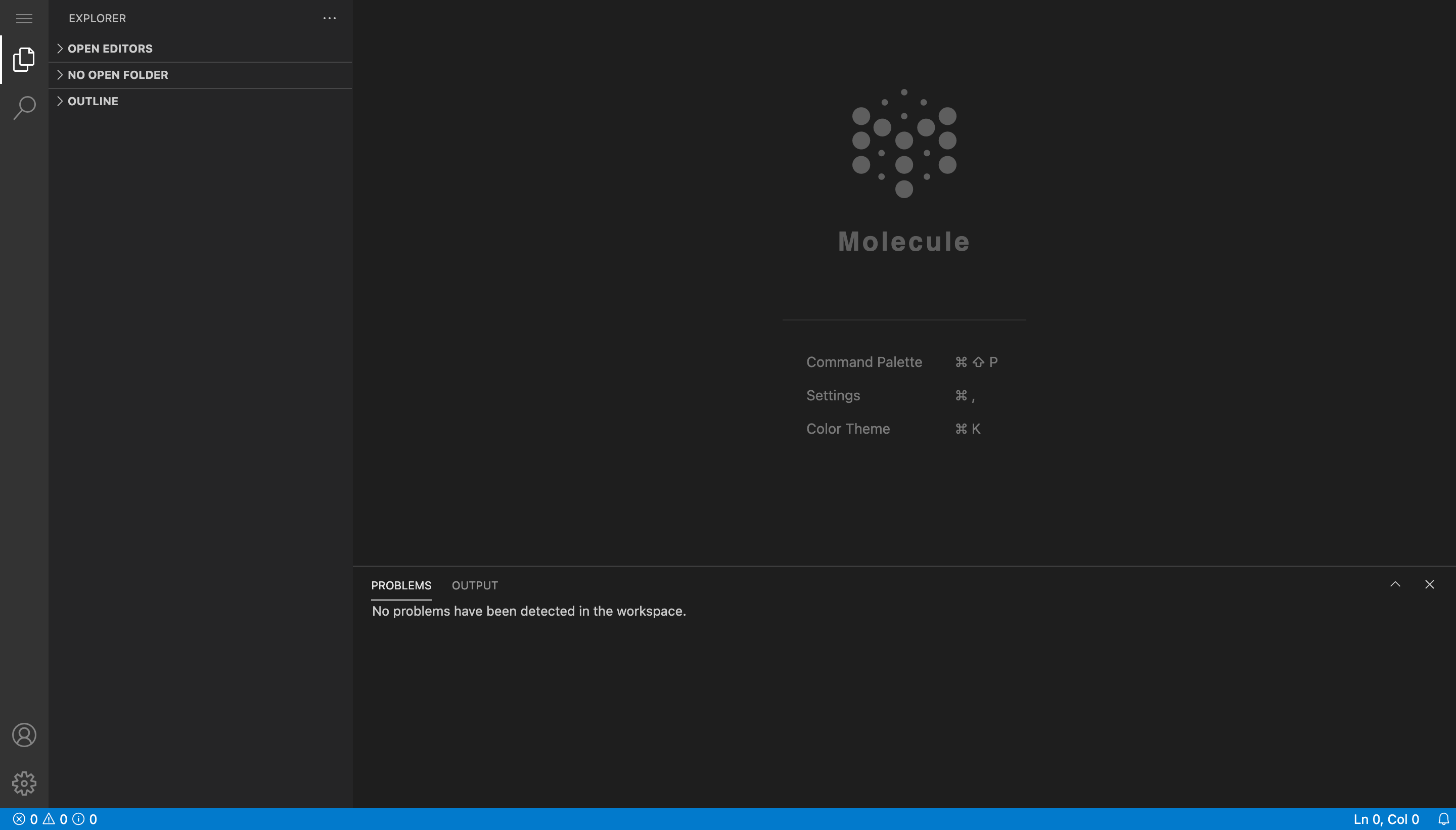
Task: Select the Search icon in activity bar
Action: tap(24, 107)
